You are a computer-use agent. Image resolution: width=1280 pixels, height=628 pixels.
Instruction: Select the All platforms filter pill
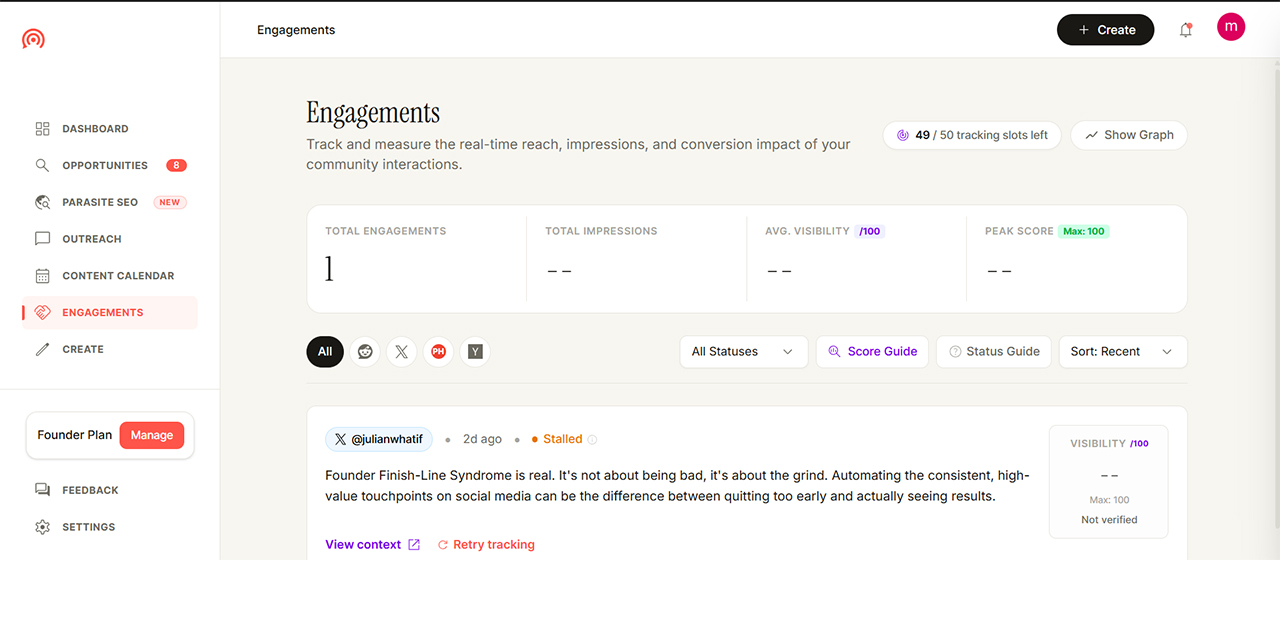(325, 352)
